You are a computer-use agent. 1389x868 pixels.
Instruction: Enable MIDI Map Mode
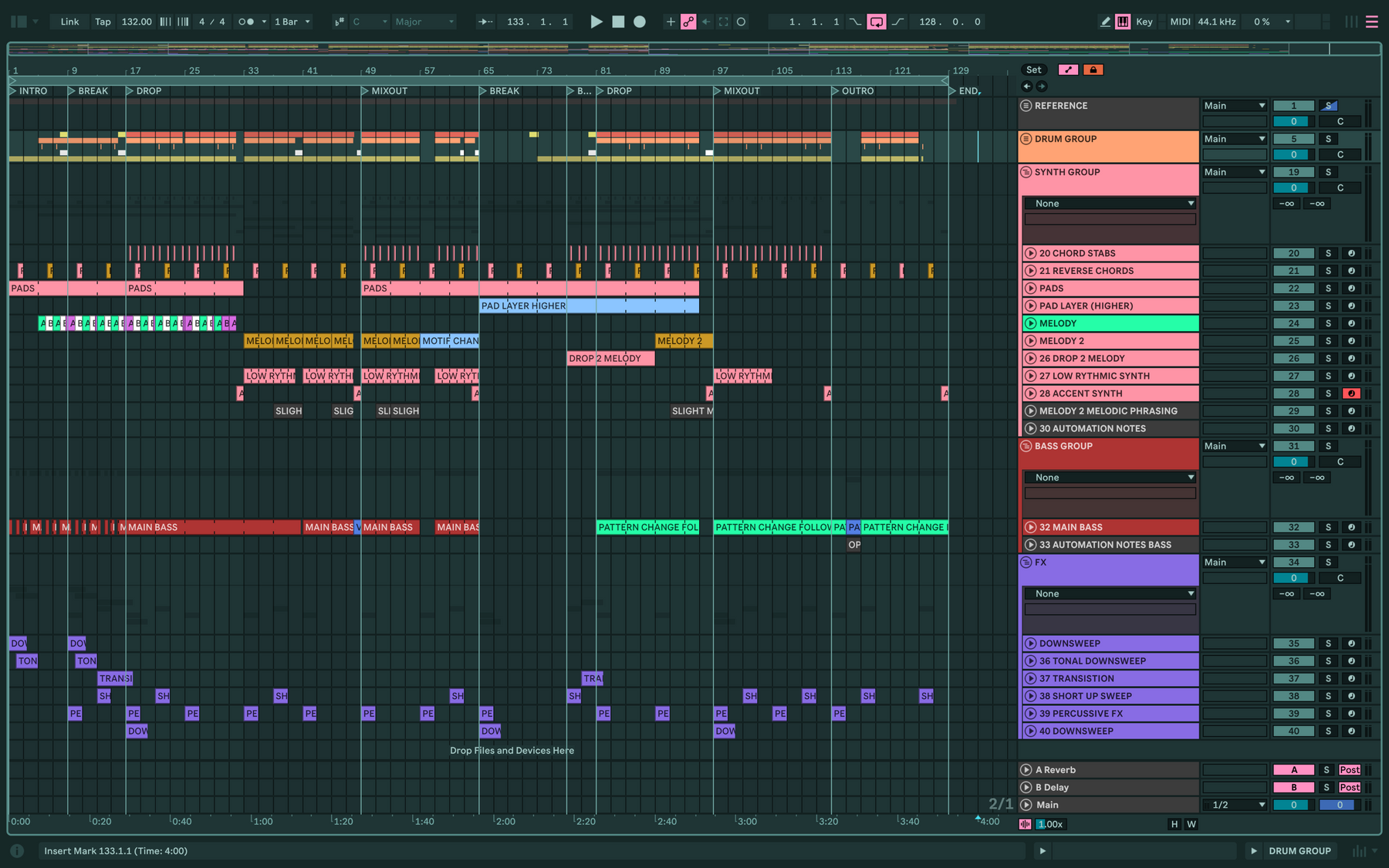click(x=1180, y=22)
